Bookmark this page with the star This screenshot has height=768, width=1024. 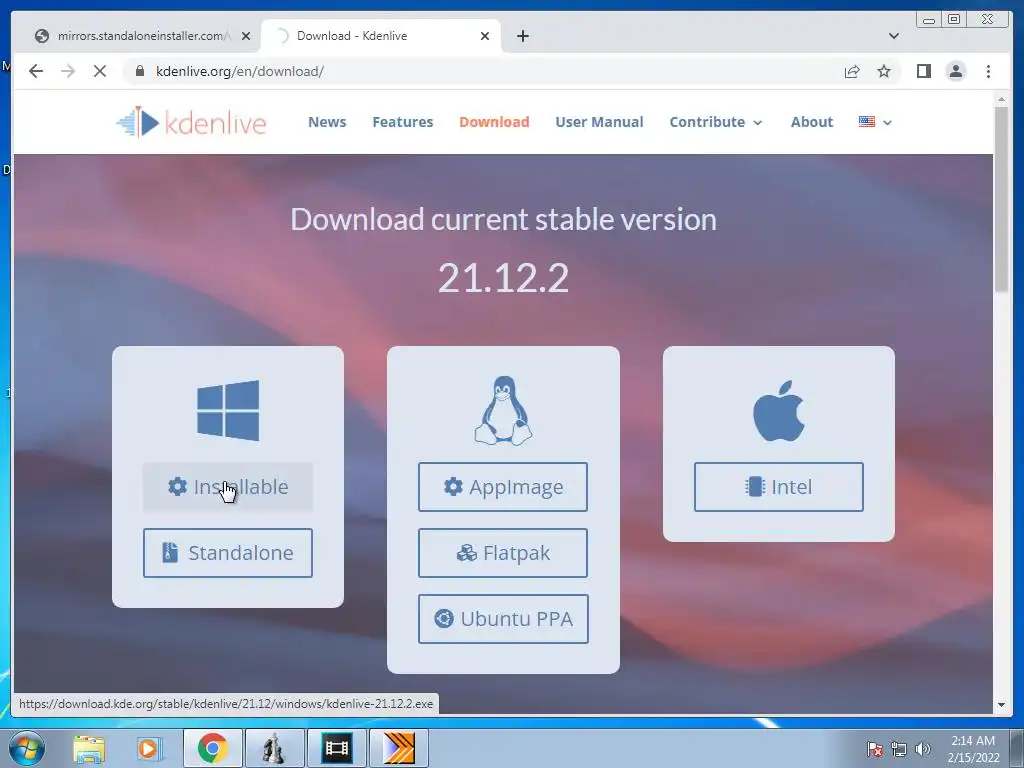click(884, 71)
